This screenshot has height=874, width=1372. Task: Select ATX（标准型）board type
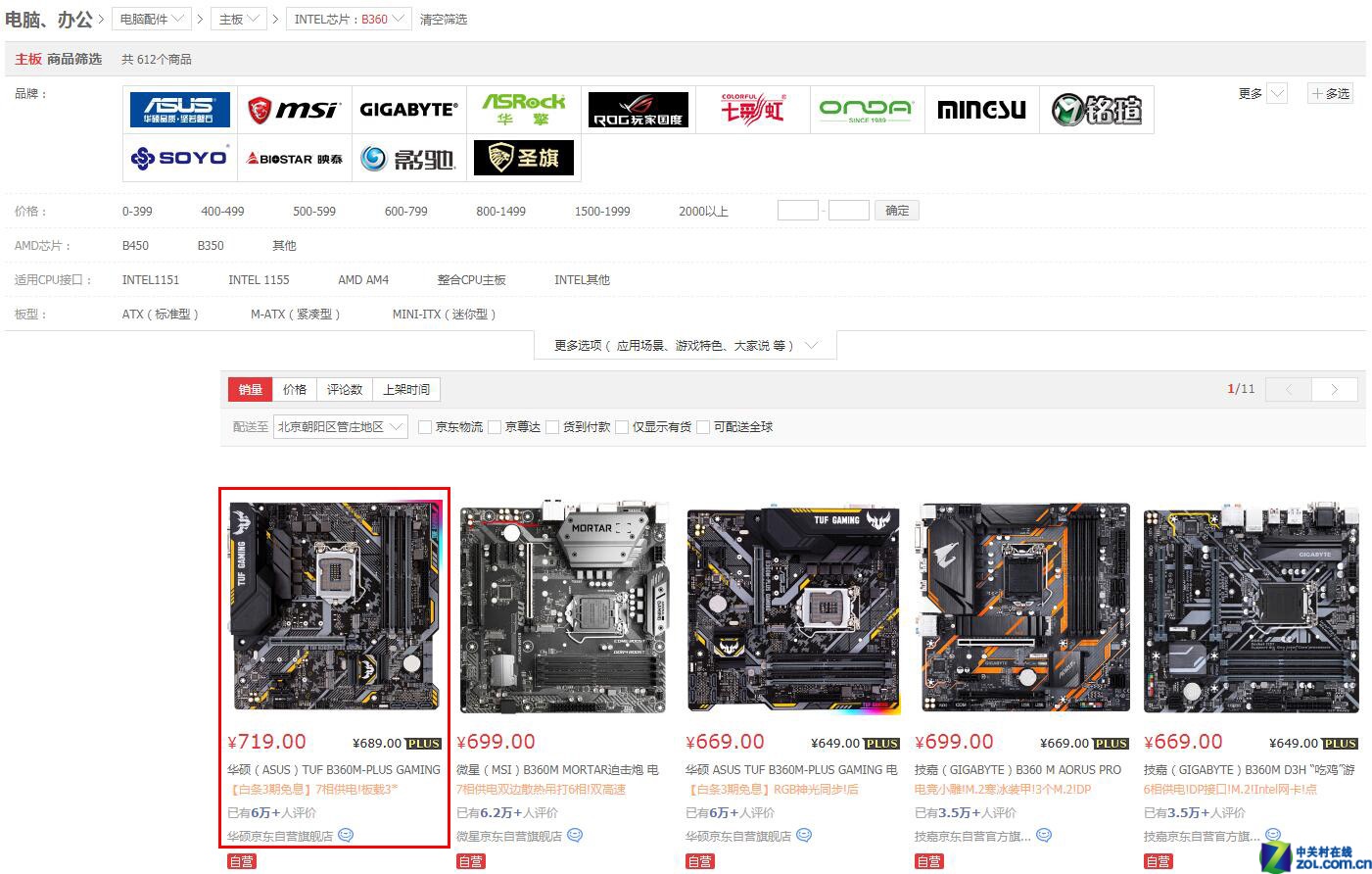161,315
